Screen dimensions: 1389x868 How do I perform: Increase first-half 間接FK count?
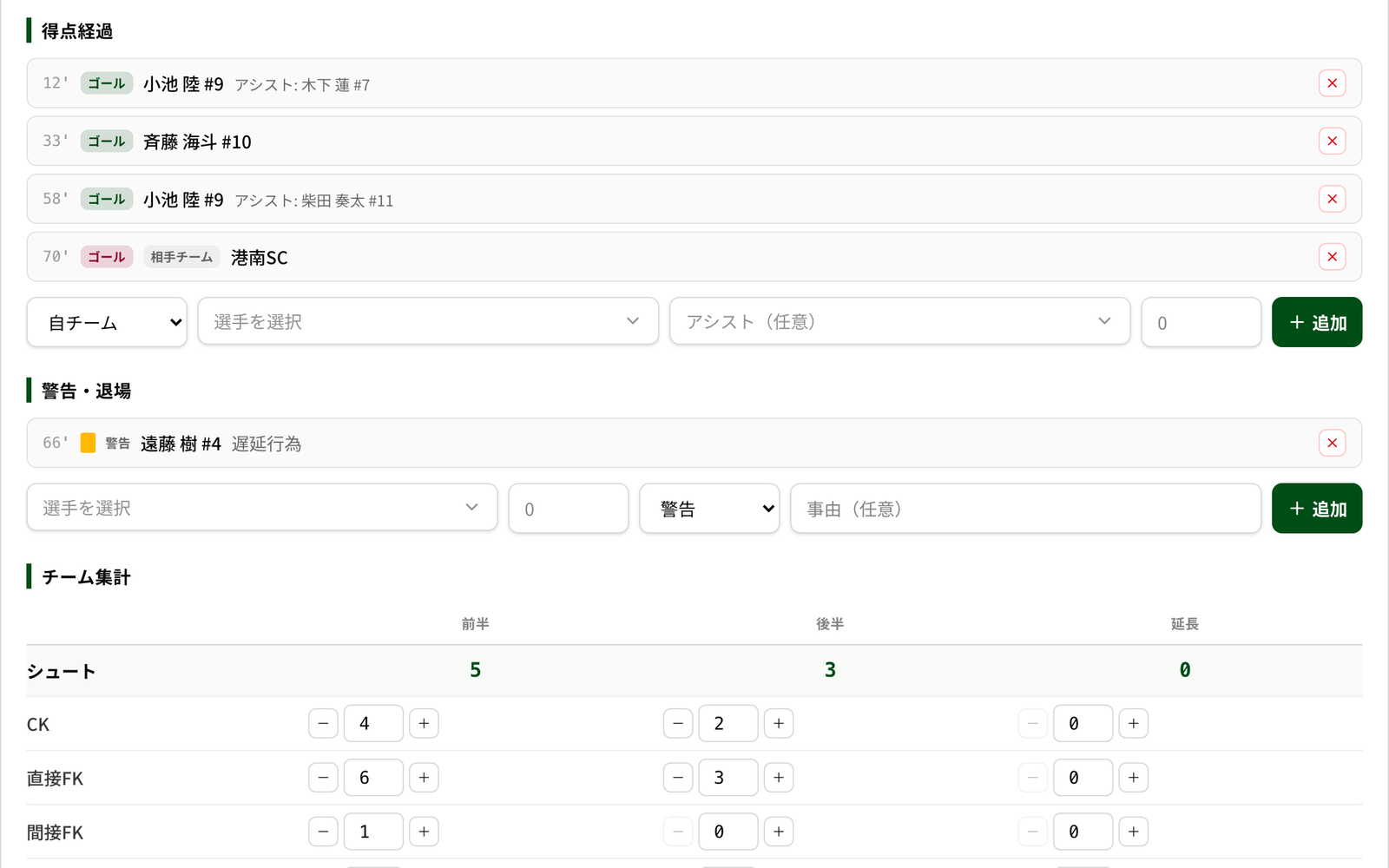coord(424,832)
